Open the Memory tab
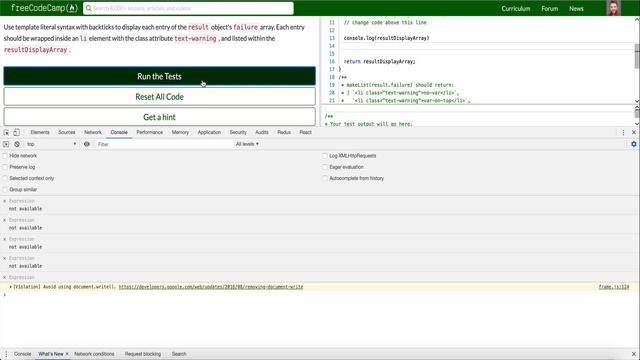This screenshot has width=640, height=360. pos(180,132)
